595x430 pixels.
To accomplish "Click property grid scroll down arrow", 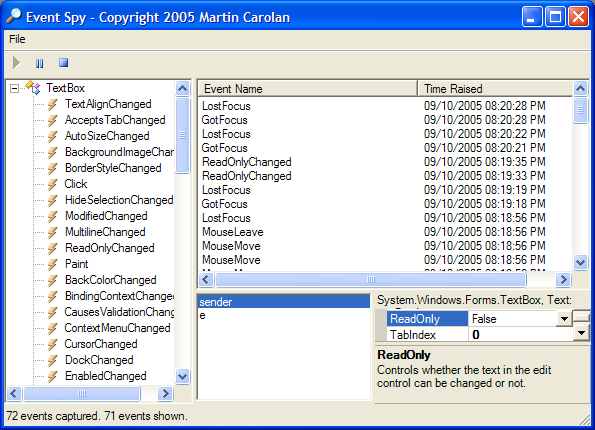I will click(x=582, y=333).
